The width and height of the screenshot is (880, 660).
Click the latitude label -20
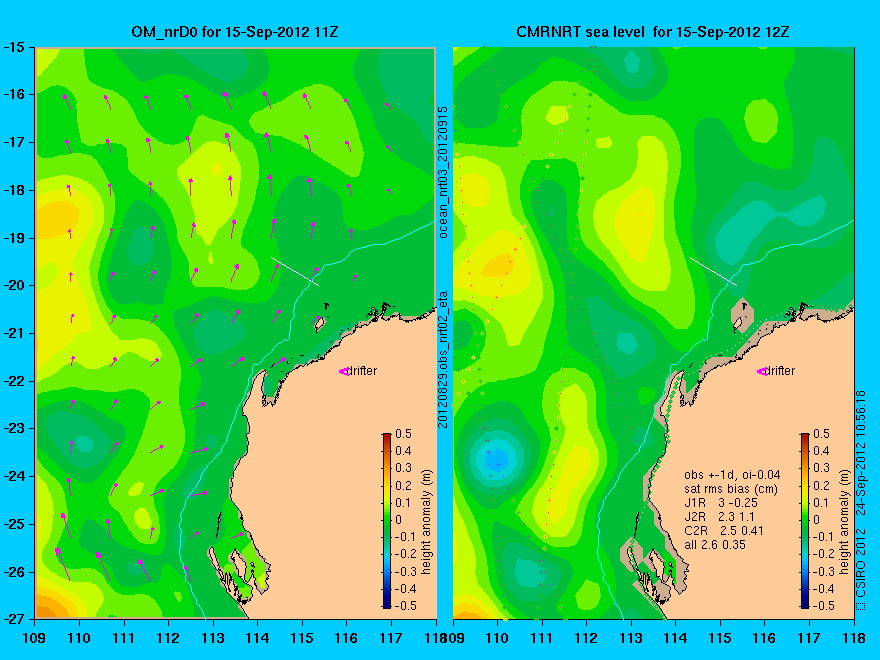point(14,286)
